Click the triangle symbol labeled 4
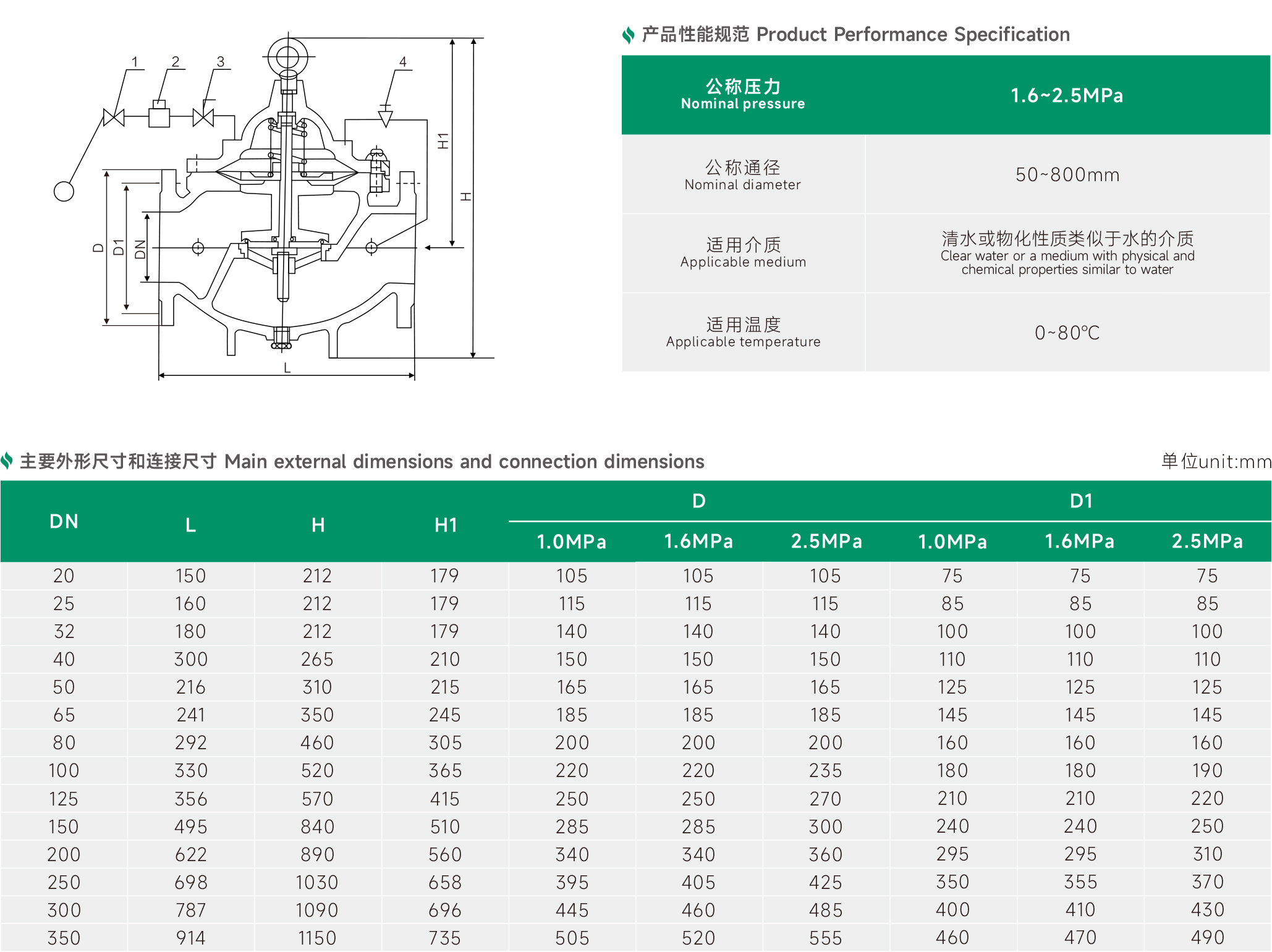 tap(386, 119)
